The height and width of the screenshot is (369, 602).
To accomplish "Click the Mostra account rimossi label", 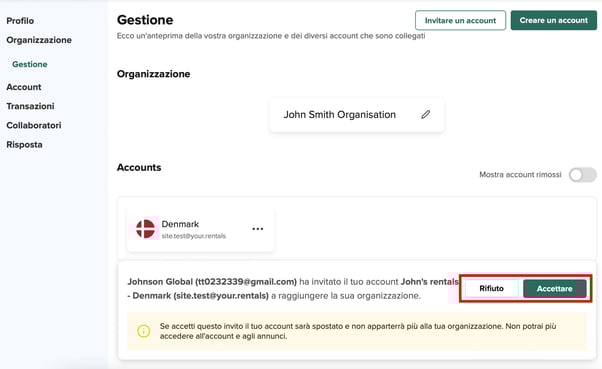I will (520, 175).
